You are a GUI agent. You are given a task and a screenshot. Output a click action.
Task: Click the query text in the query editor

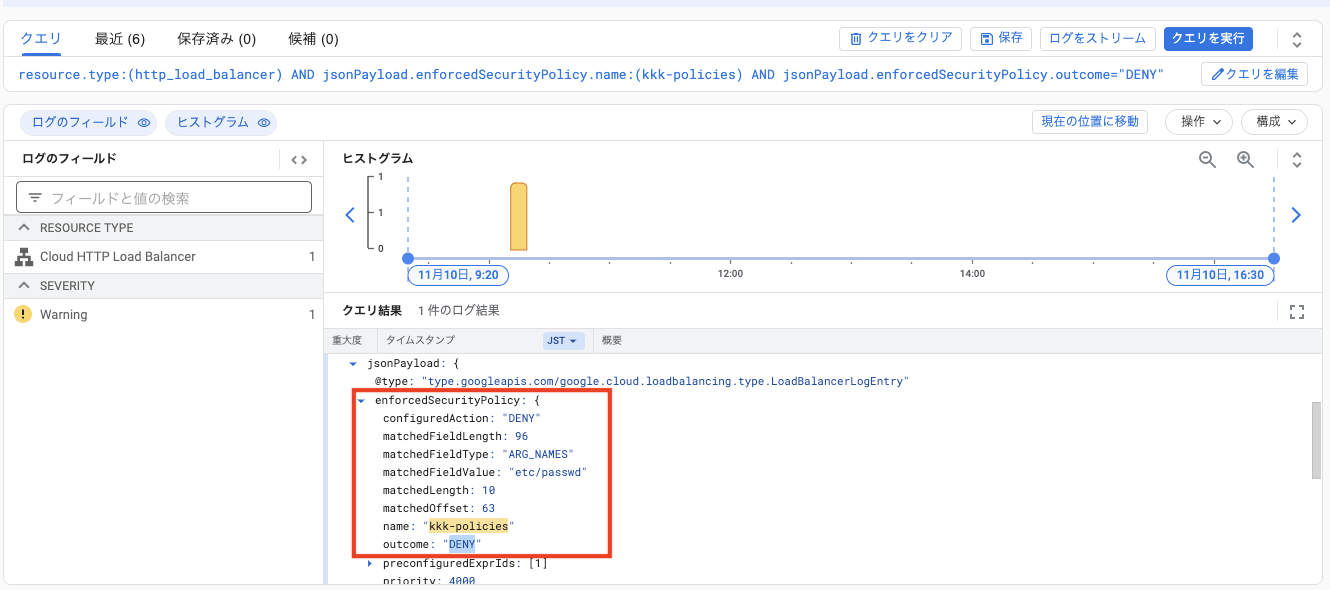tap(591, 75)
